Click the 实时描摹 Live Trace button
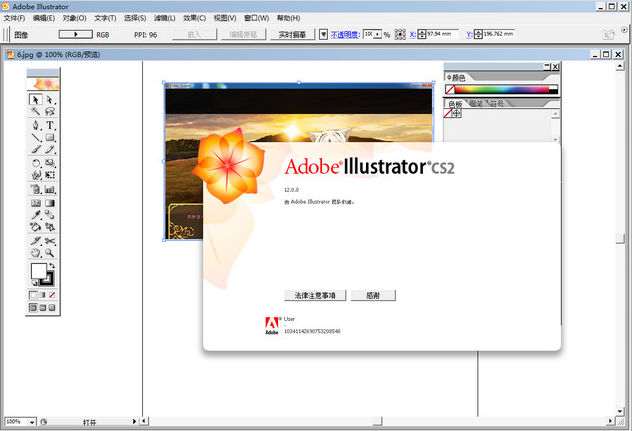 click(292, 35)
